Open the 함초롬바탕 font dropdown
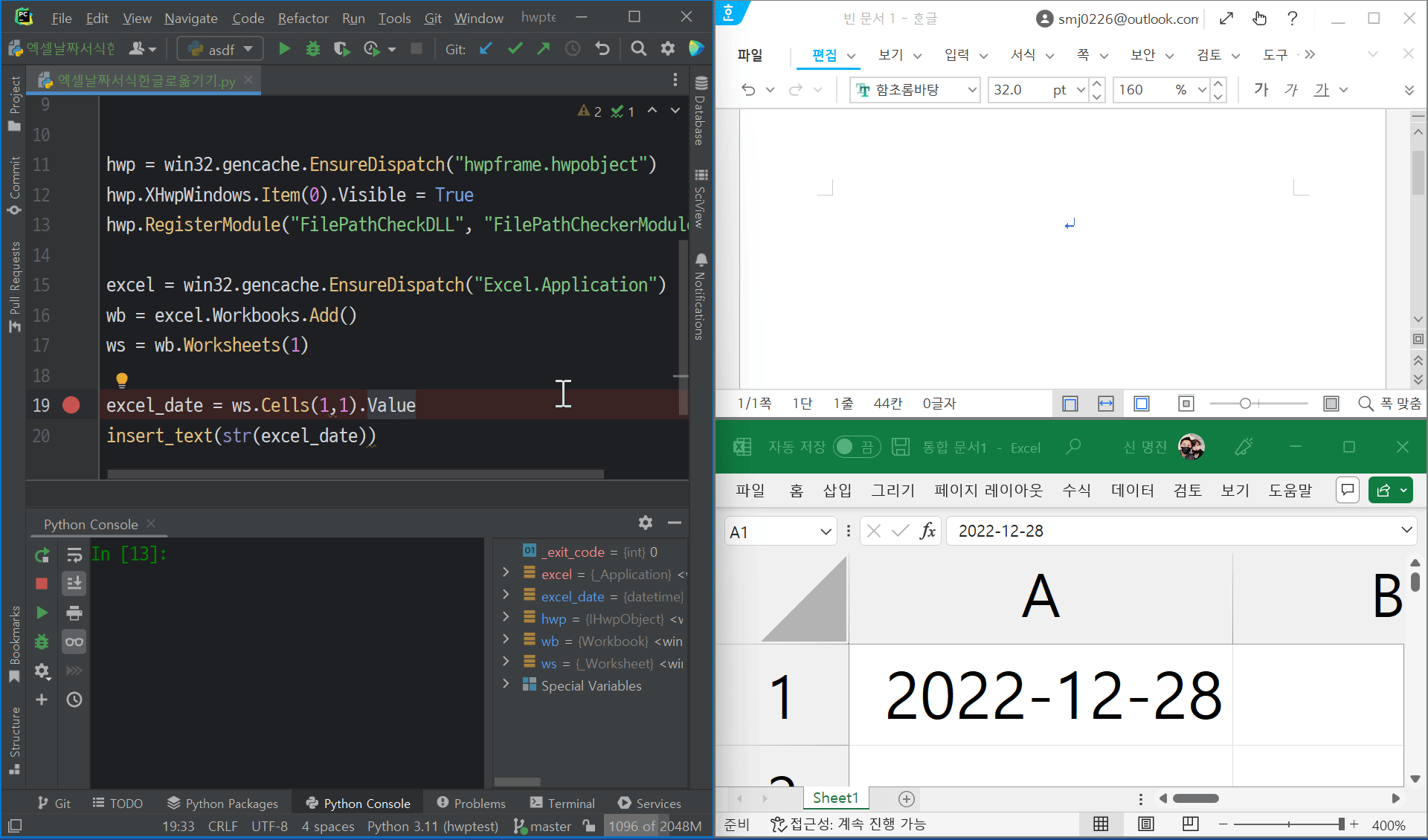Viewport: 1428px width, 840px height. pos(971,90)
